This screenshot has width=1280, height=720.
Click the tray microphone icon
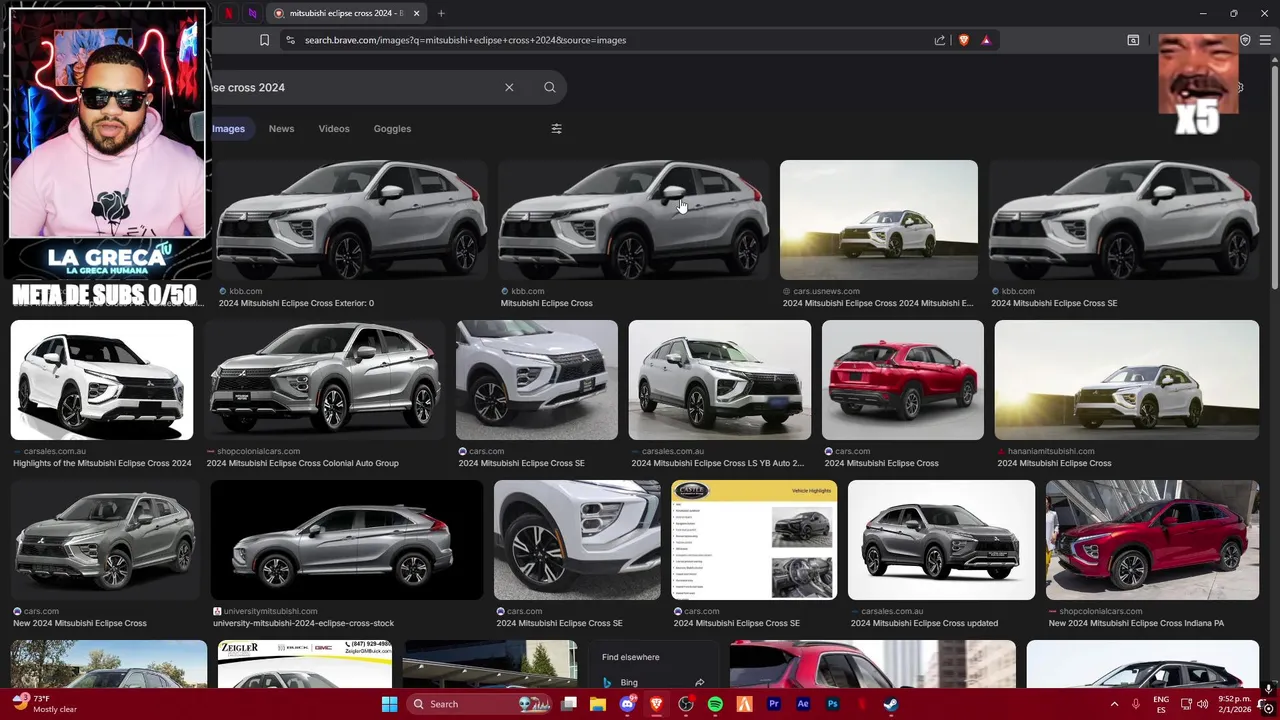[x=1136, y=704]
